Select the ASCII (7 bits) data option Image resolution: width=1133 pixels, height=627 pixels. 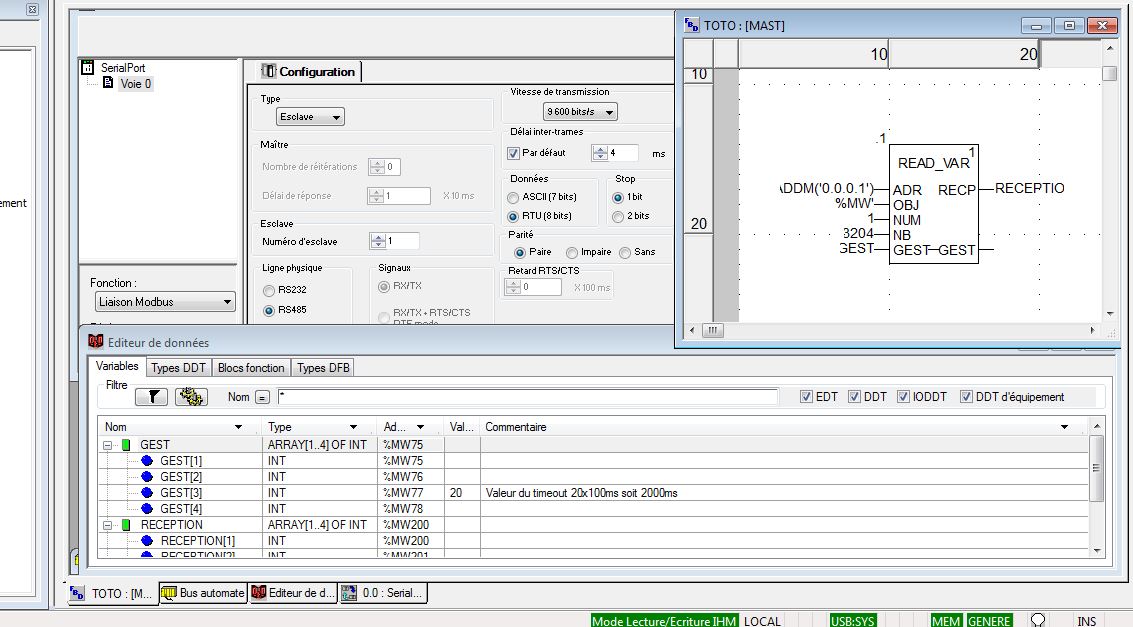[514, 198]
